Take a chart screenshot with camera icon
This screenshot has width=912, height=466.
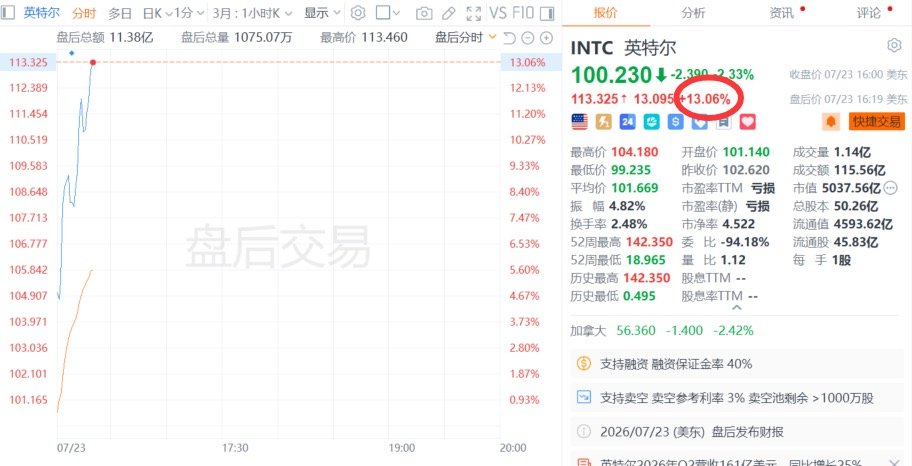[424, 13]
